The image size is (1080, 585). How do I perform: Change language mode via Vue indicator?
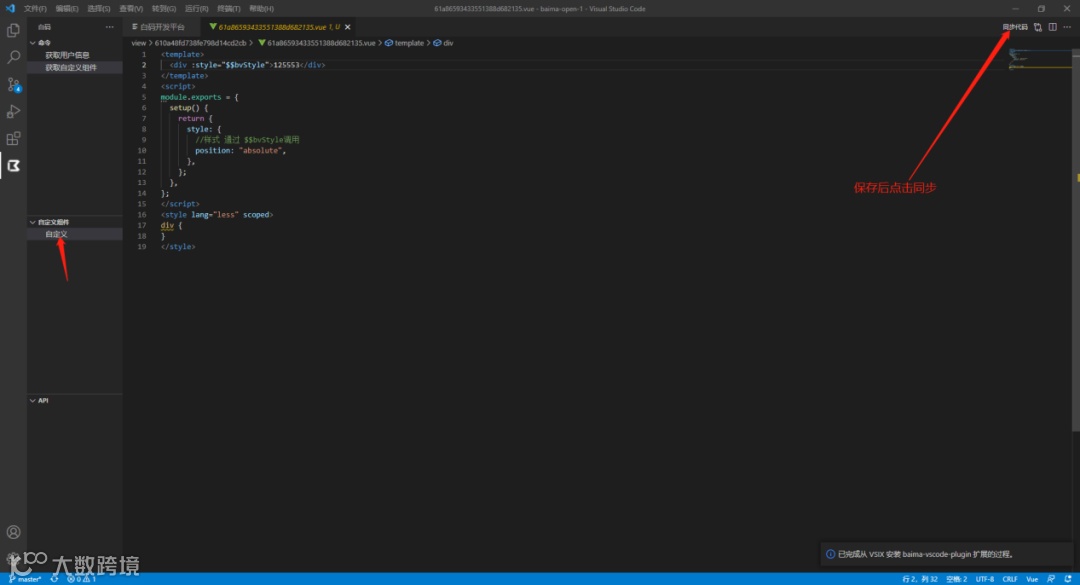click(1032, 579)
